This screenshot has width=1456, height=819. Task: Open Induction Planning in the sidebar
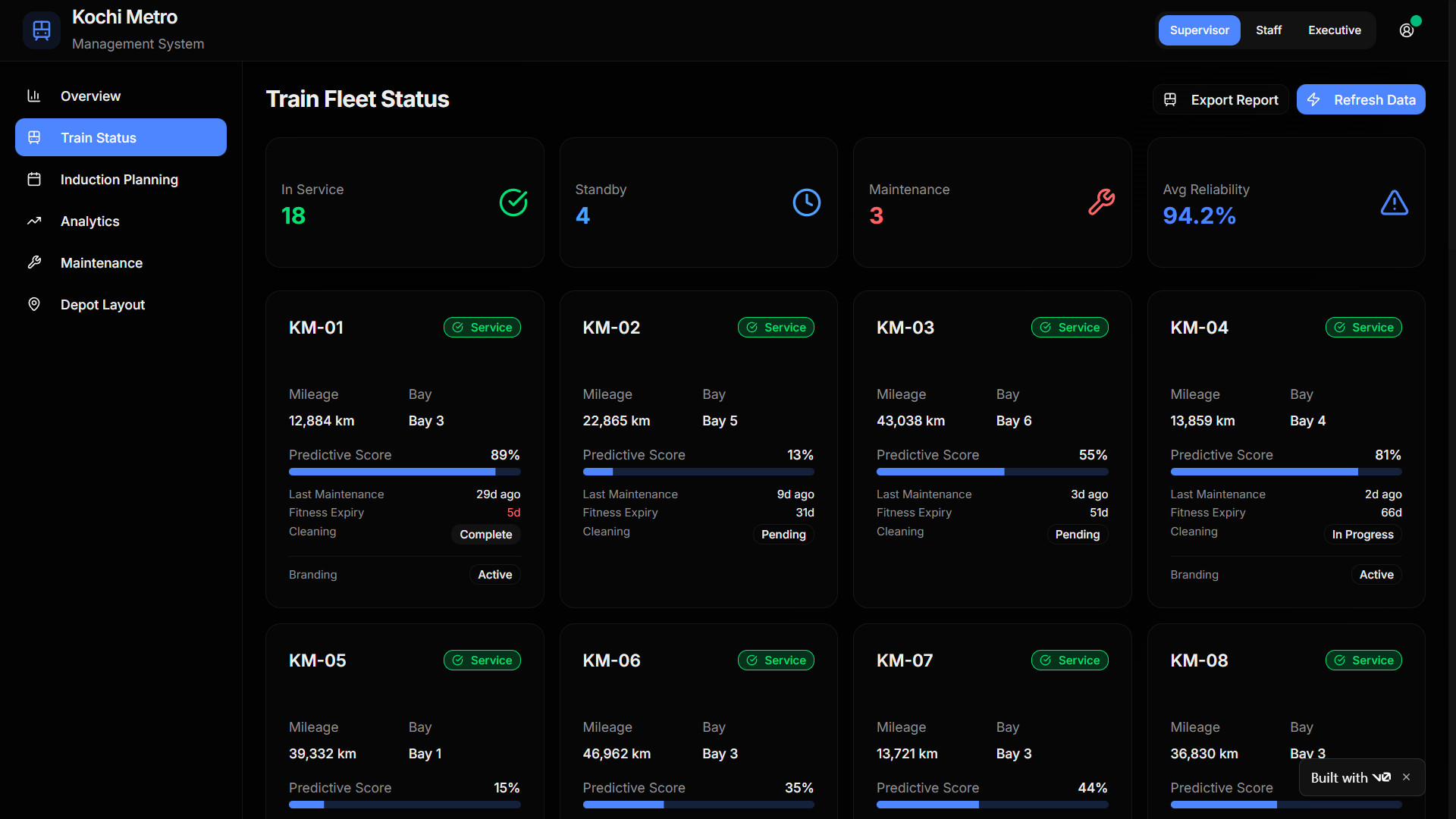click(x=119, y=180)
